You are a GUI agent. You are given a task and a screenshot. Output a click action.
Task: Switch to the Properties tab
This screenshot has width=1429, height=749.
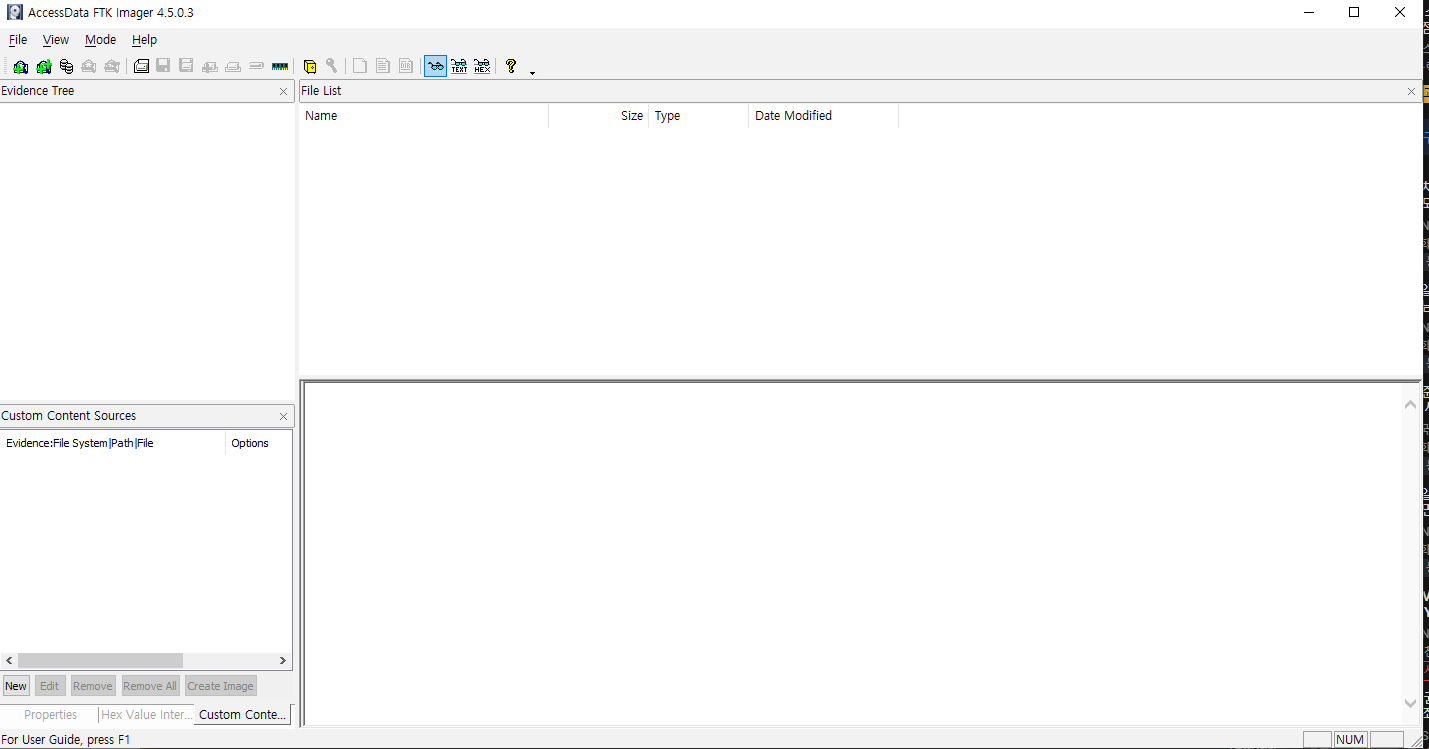(x=50, y=715)
